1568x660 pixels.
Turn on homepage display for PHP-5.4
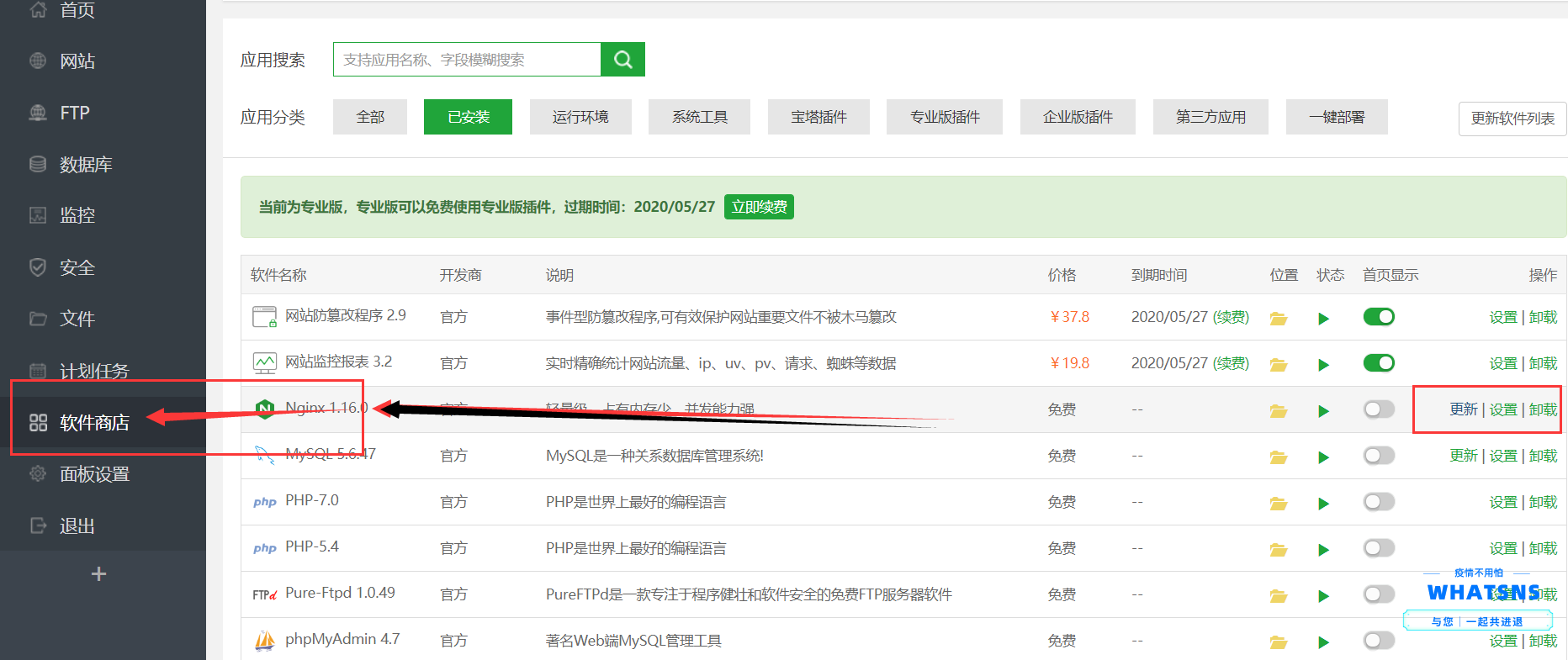coord(1379,548)
